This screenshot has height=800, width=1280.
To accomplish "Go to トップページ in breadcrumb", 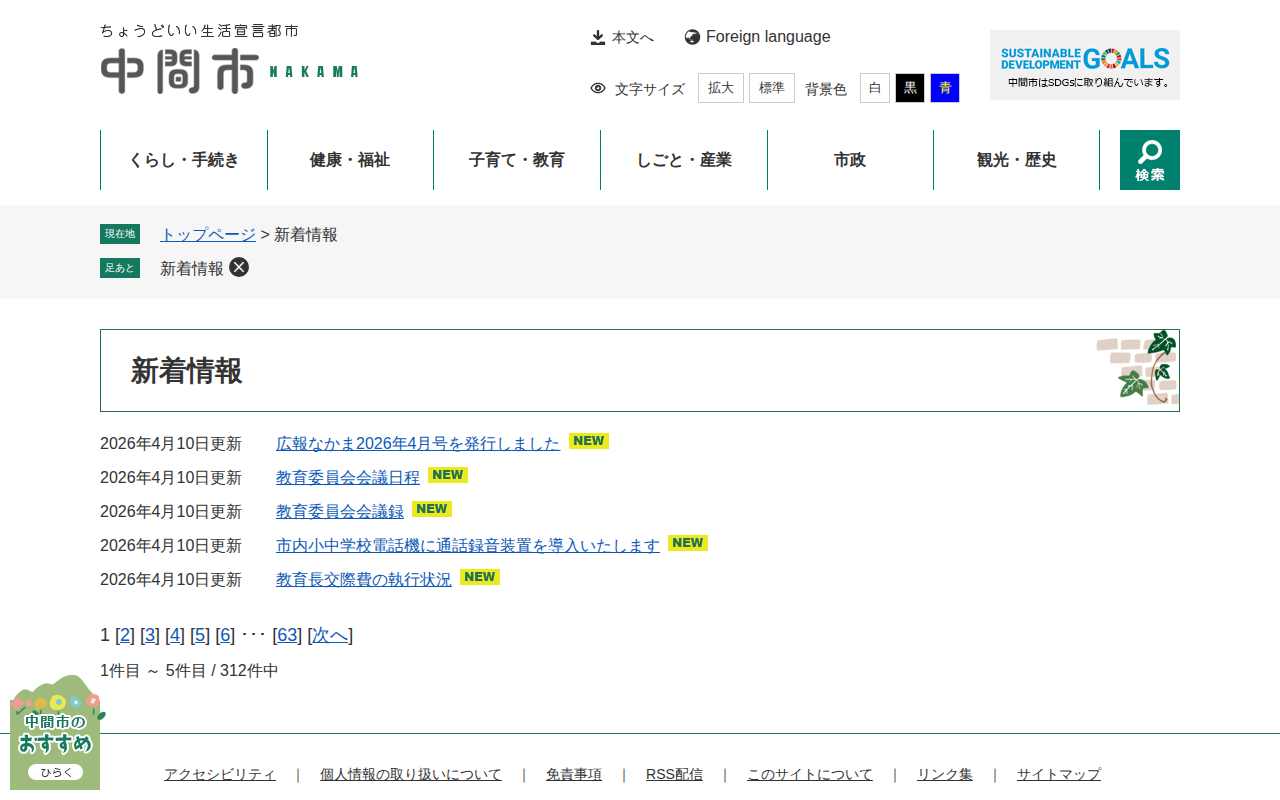I will click(x=208, y=235).
